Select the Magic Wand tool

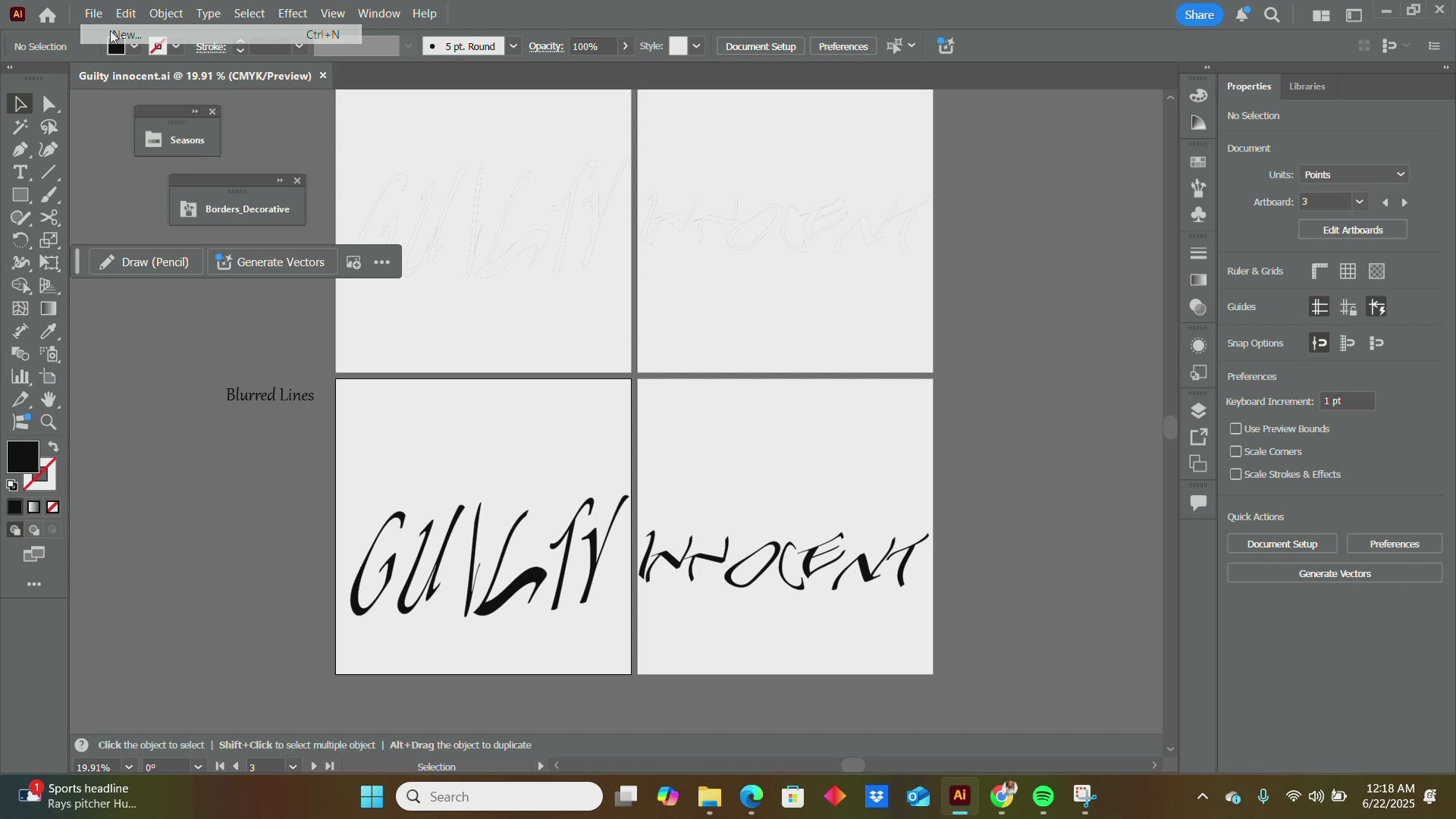point(20,127)
